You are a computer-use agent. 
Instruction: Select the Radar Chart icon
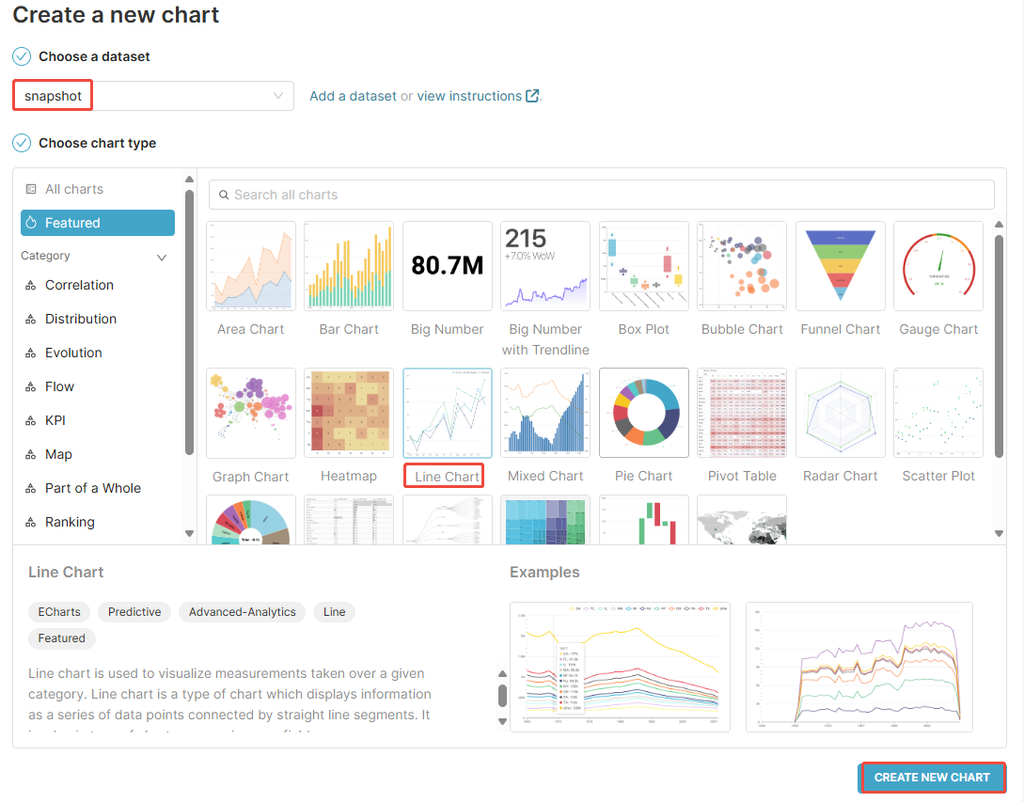click(840, 412)
